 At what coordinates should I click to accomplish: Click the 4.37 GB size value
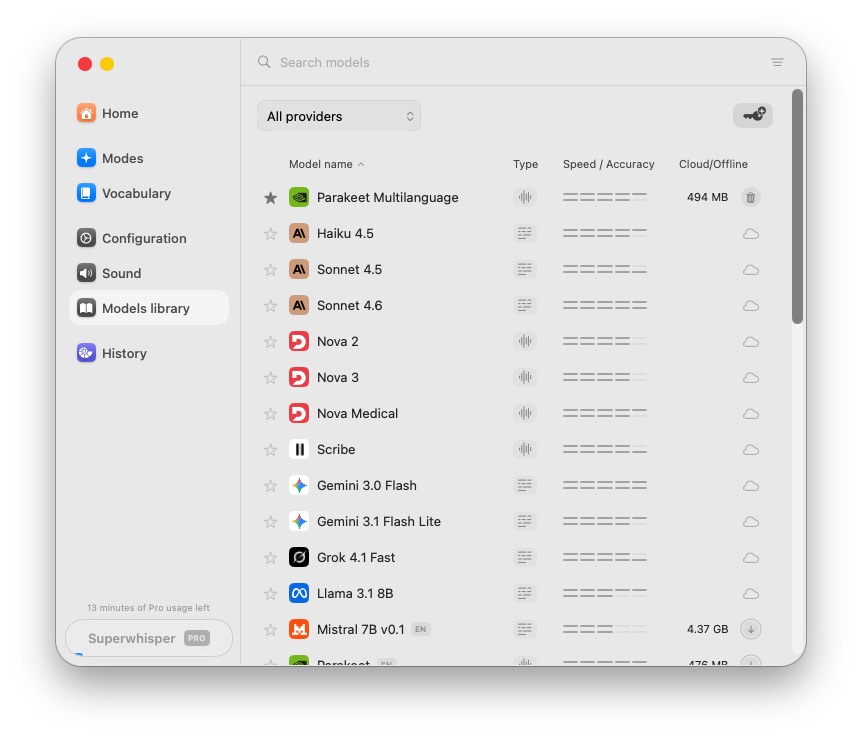[x=708, y=629]
